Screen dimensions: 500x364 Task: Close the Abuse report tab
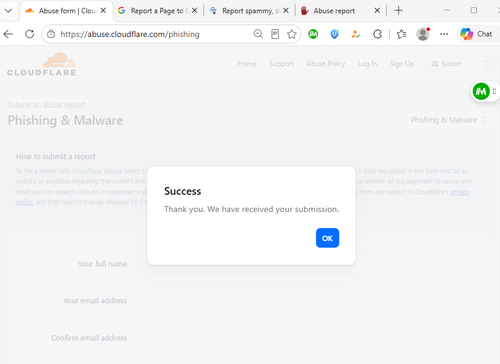377,11
